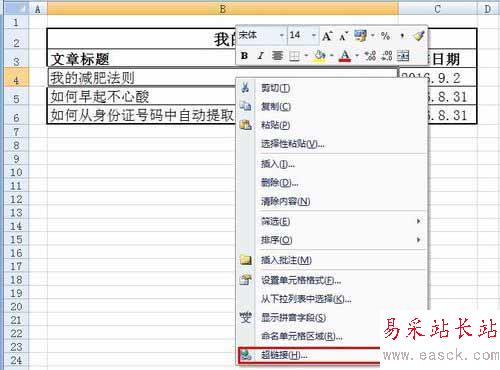The height and width of the screenshot is (370, 500).
Task: Select 插入(I)... menu entry
Action: pos(332,164)
